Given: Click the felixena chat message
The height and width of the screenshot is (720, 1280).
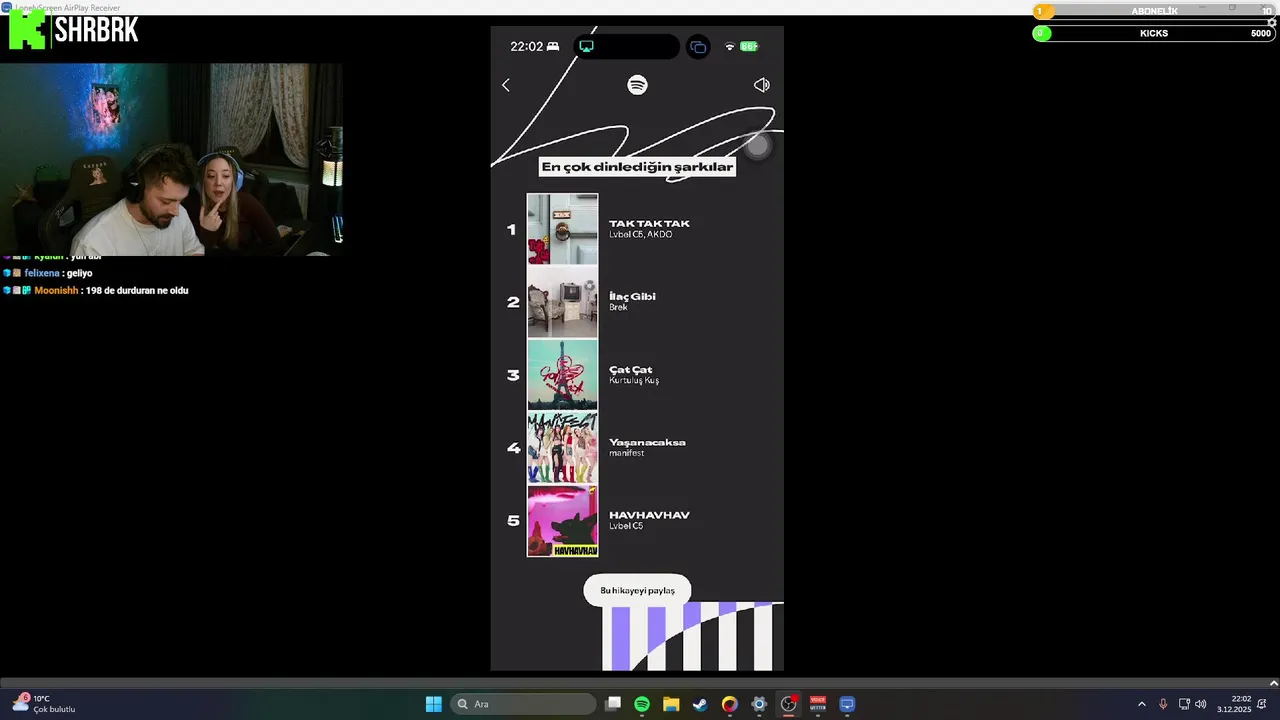Looking at the screenshot, I should (x=47, y=273).
